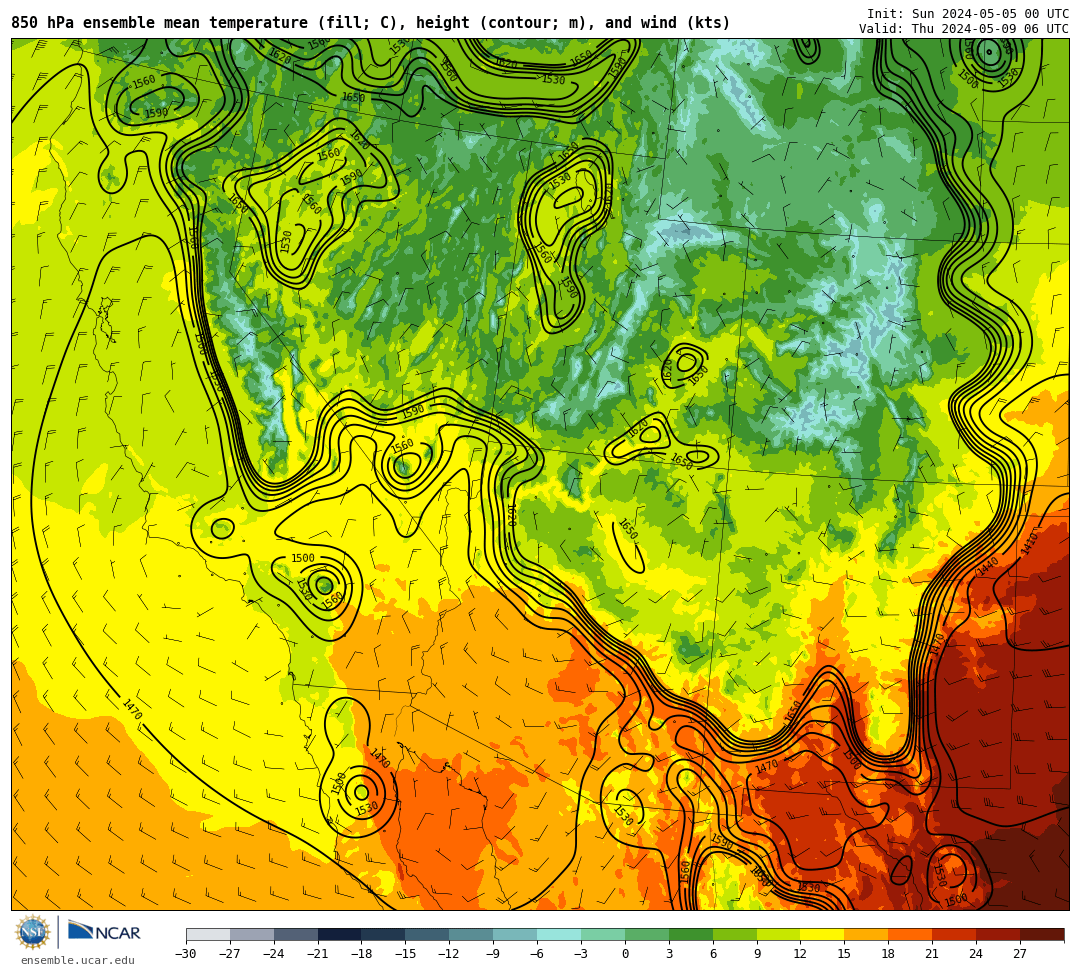Pick the colorbar swatch between 3 and 6
Image resolution: width=1080 pixels, height=973 pixels.
tap(691, 934)
